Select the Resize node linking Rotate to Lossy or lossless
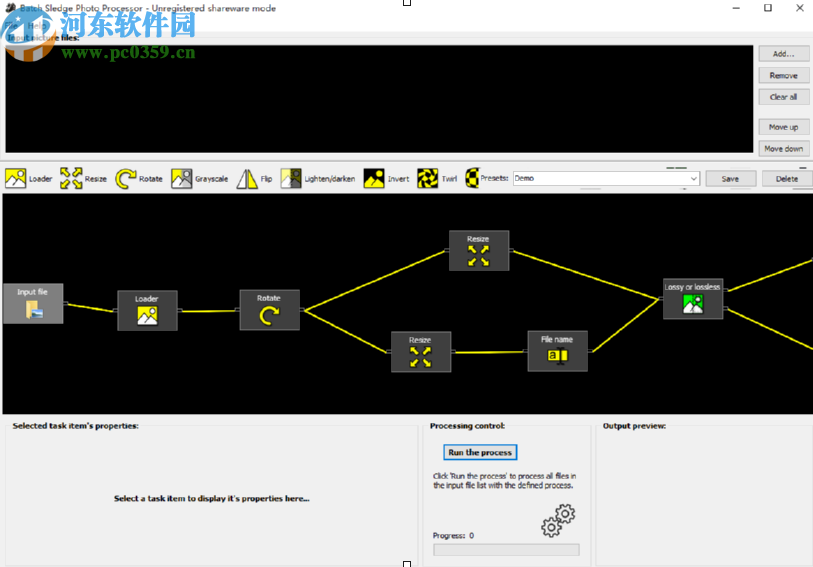 [x=479, y=250]
